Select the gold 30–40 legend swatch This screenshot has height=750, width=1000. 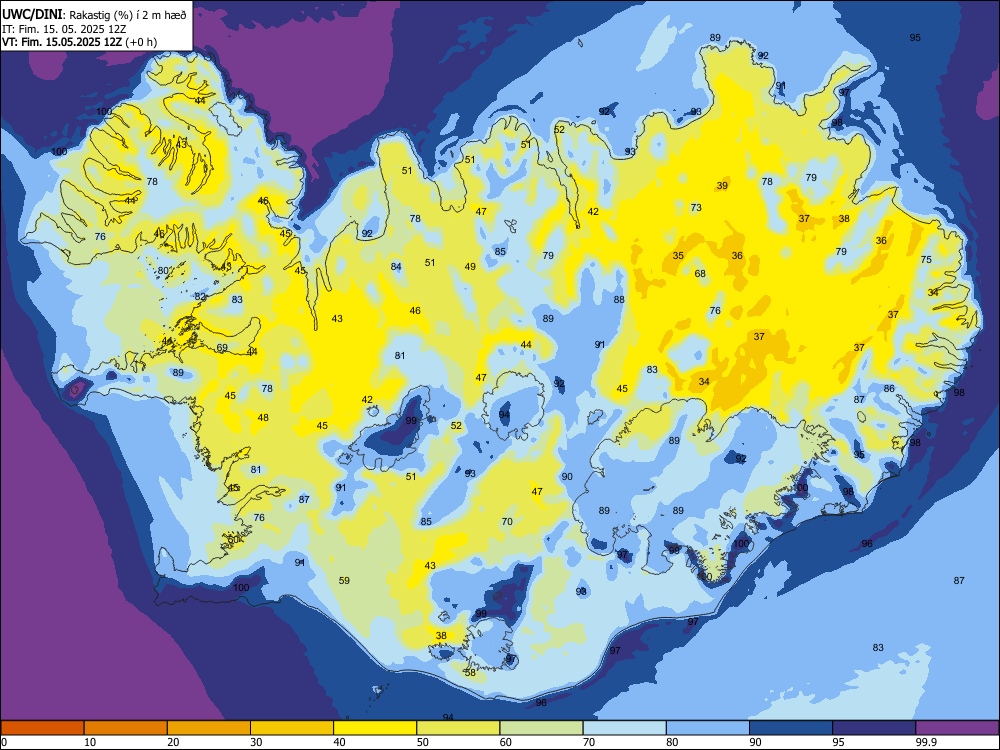pyautogui.click(x=292, y=728)
